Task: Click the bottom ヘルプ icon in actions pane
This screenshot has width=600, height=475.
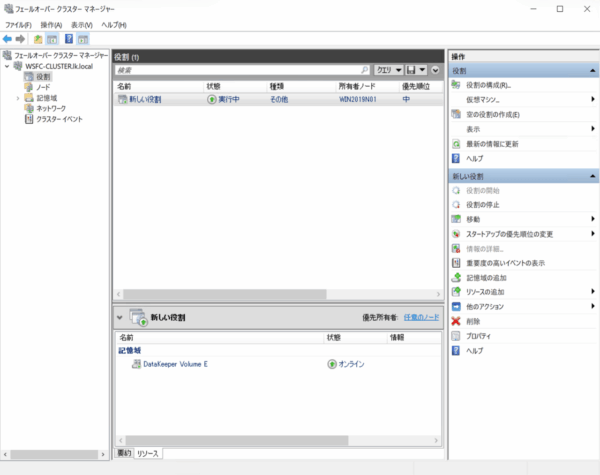Action: point(456,351)
